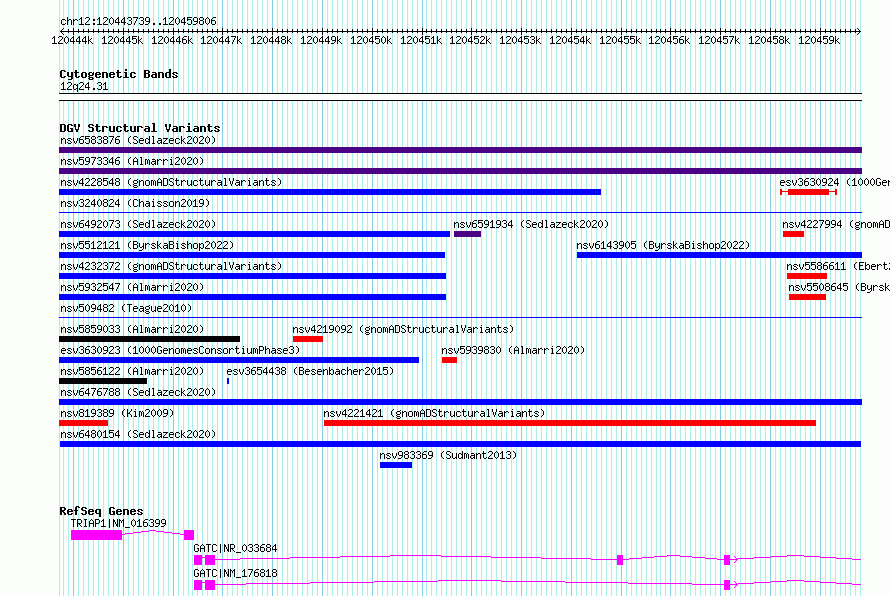Click the tiny blue marker of esv3654438

(x=228, y=381)
